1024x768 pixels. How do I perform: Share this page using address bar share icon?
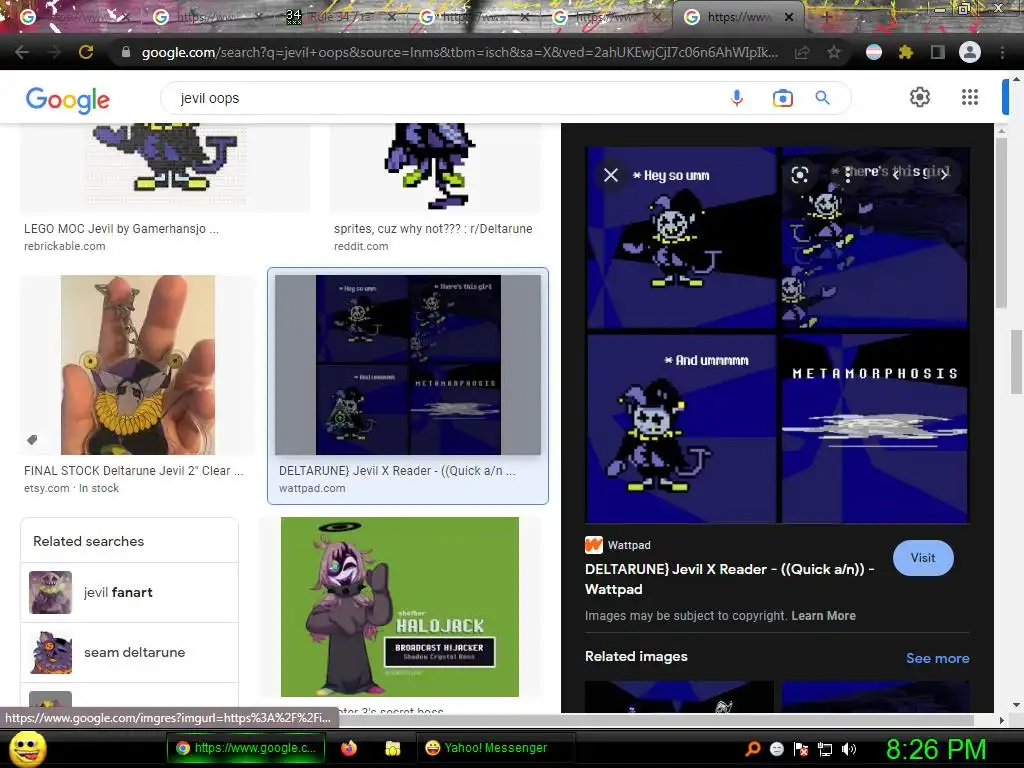click(x=802, y=53)
